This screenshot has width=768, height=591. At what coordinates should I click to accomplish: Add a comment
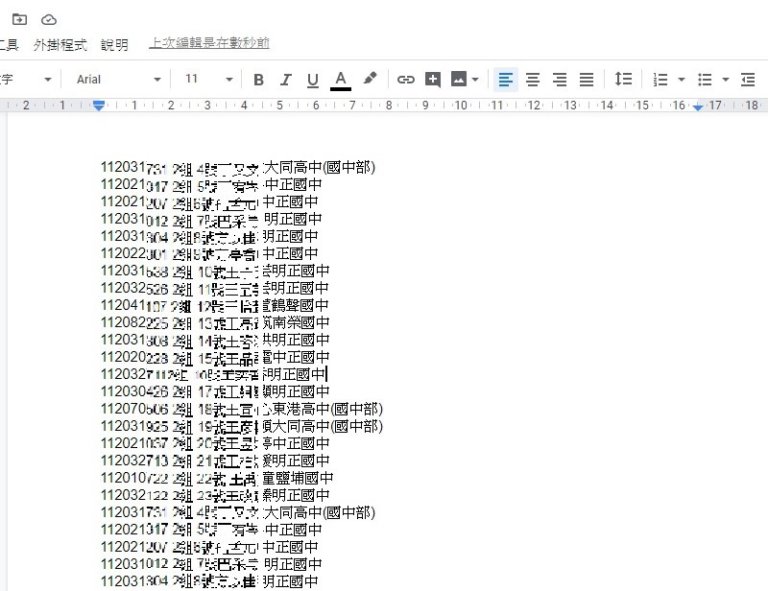[x=432, y=80]
